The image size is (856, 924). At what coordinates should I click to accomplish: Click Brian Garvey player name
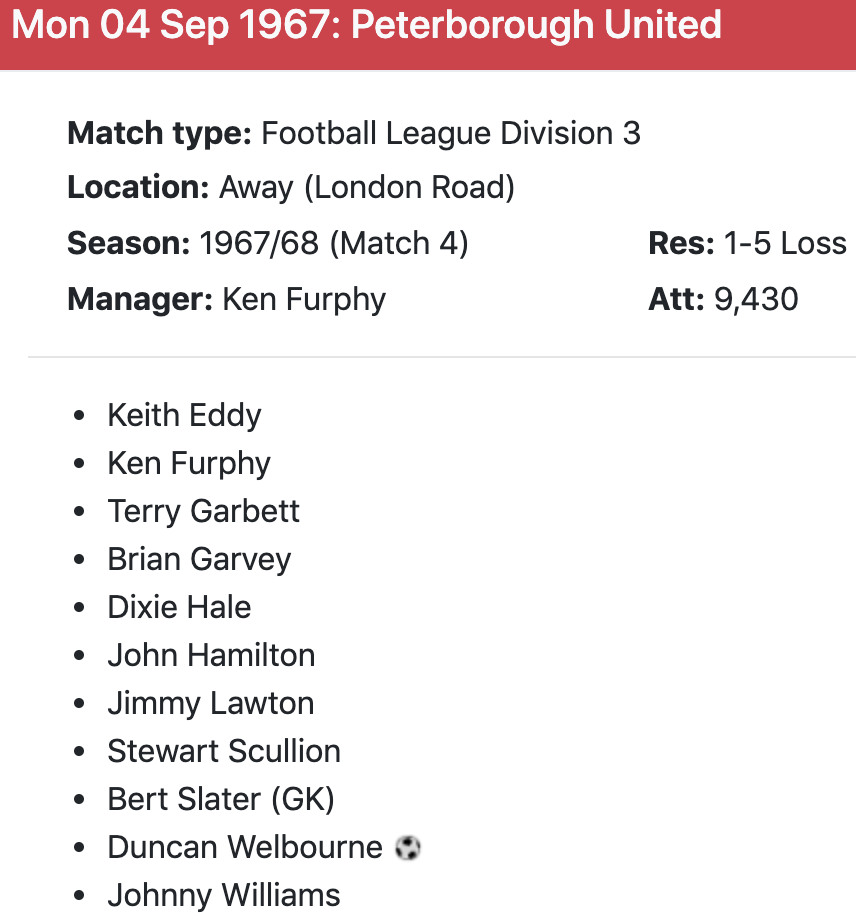click(x=199, y=559)
